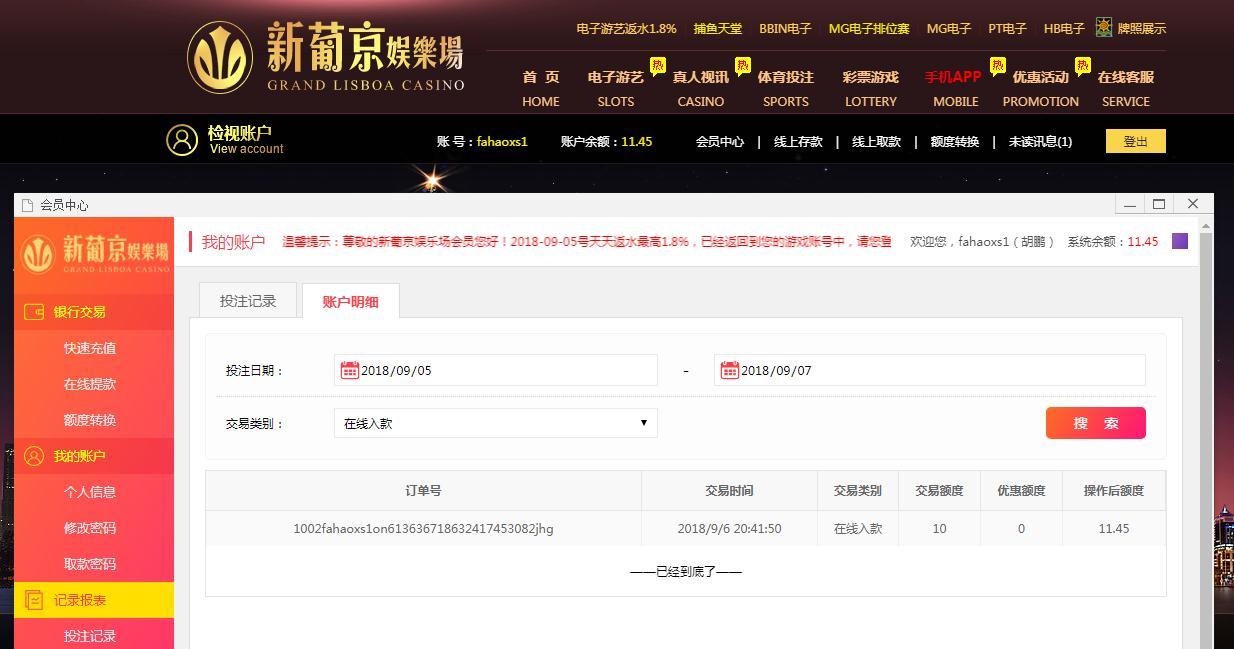Click 电子游艺返水1.8% top link
This screenshot has height=649, width=1234.
point(626,28)
